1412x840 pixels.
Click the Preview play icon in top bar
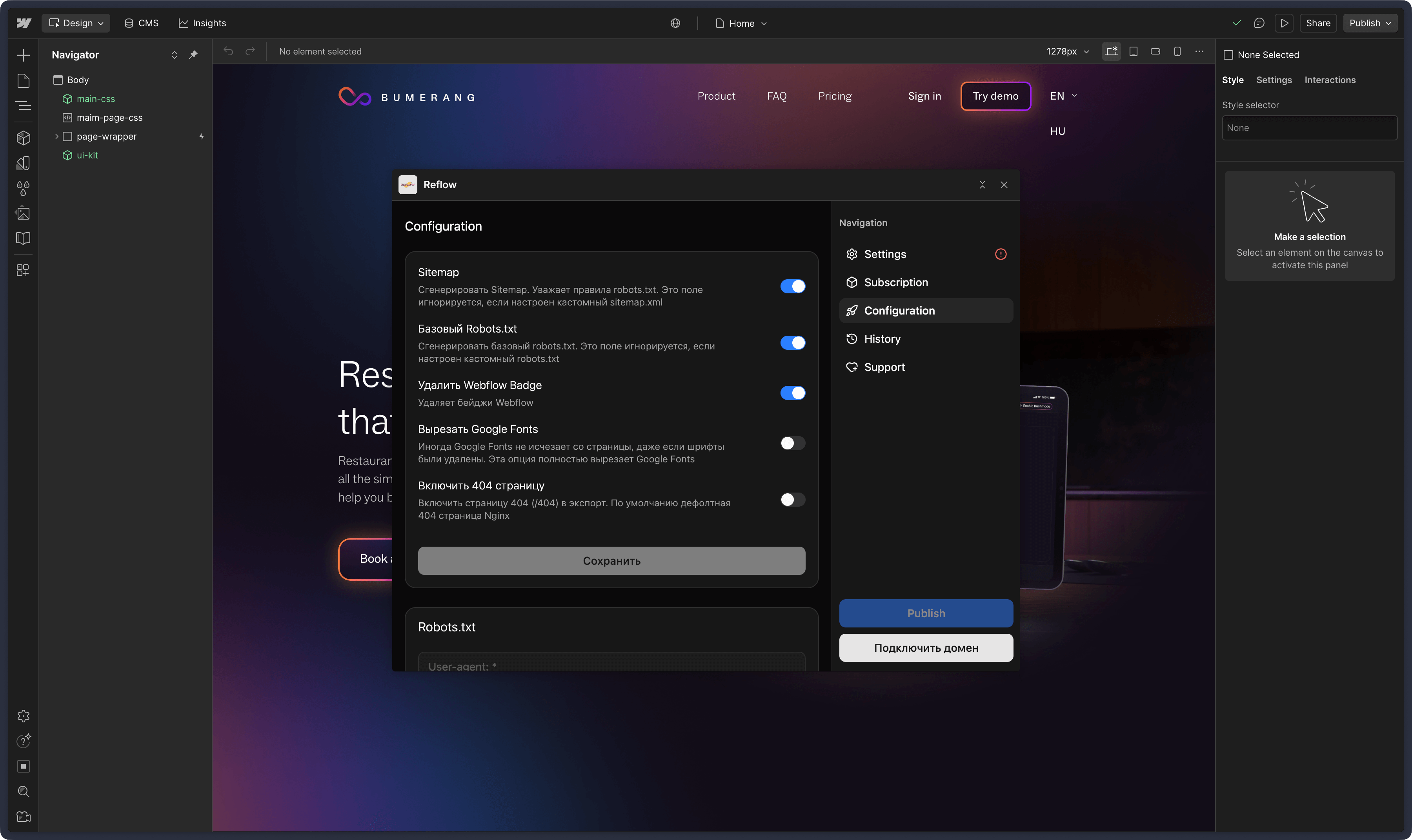[x=1284, y=23]
